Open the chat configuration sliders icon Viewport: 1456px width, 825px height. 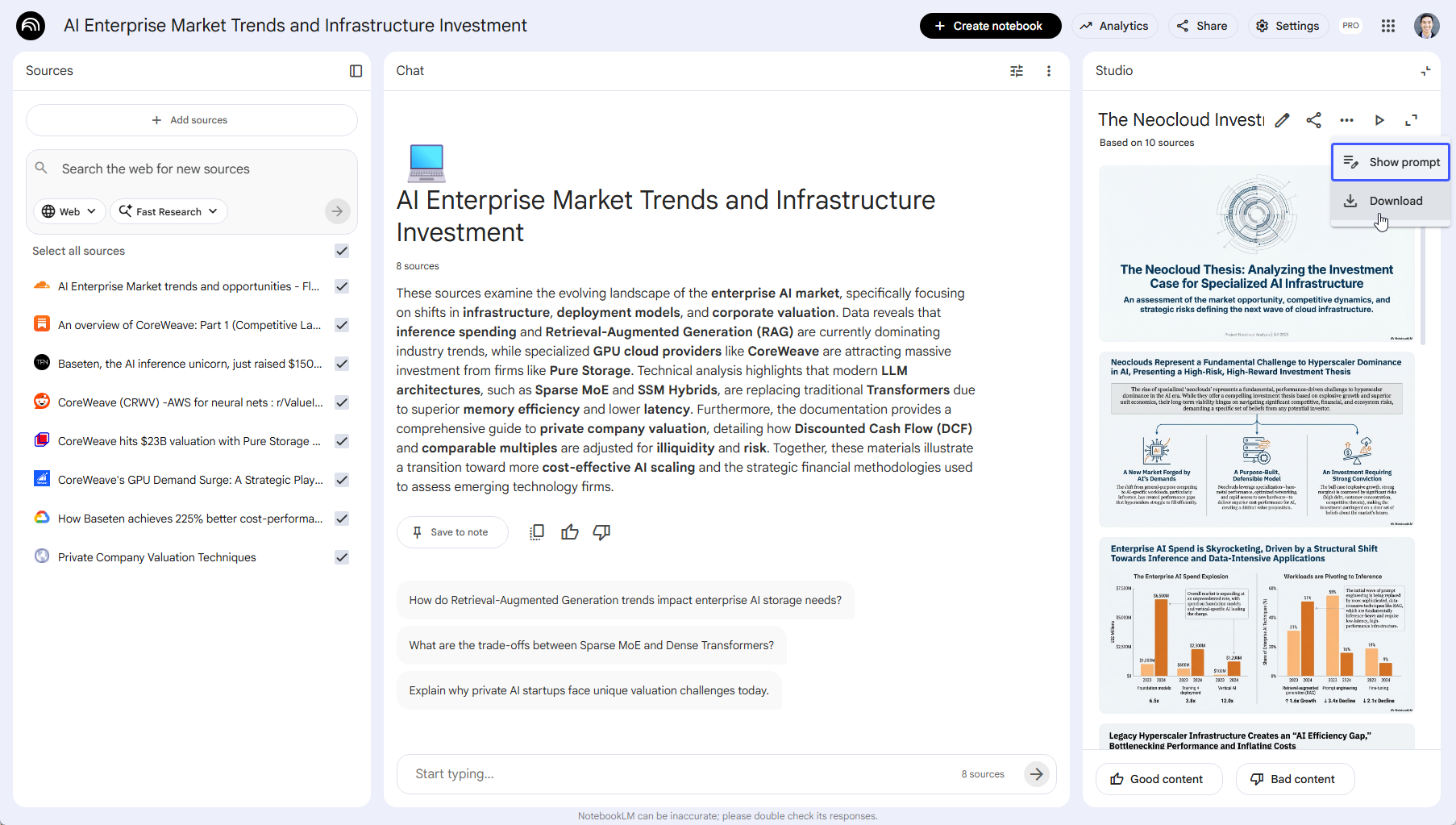click(x=1016, y=71)
